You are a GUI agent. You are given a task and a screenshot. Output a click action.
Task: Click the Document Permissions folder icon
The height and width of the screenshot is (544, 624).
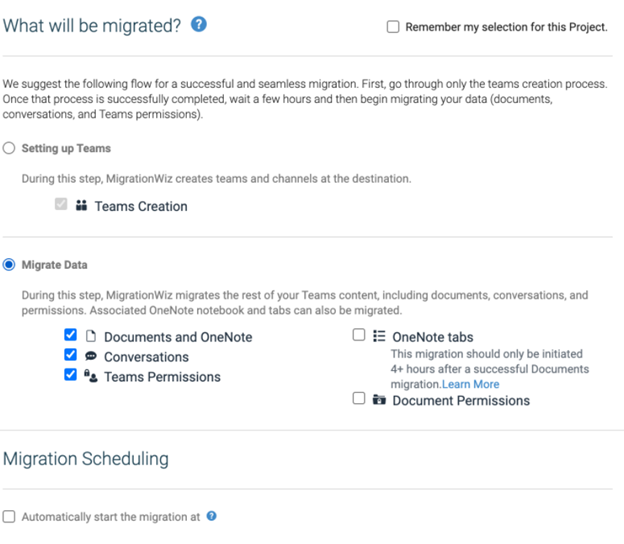[379, 400]
